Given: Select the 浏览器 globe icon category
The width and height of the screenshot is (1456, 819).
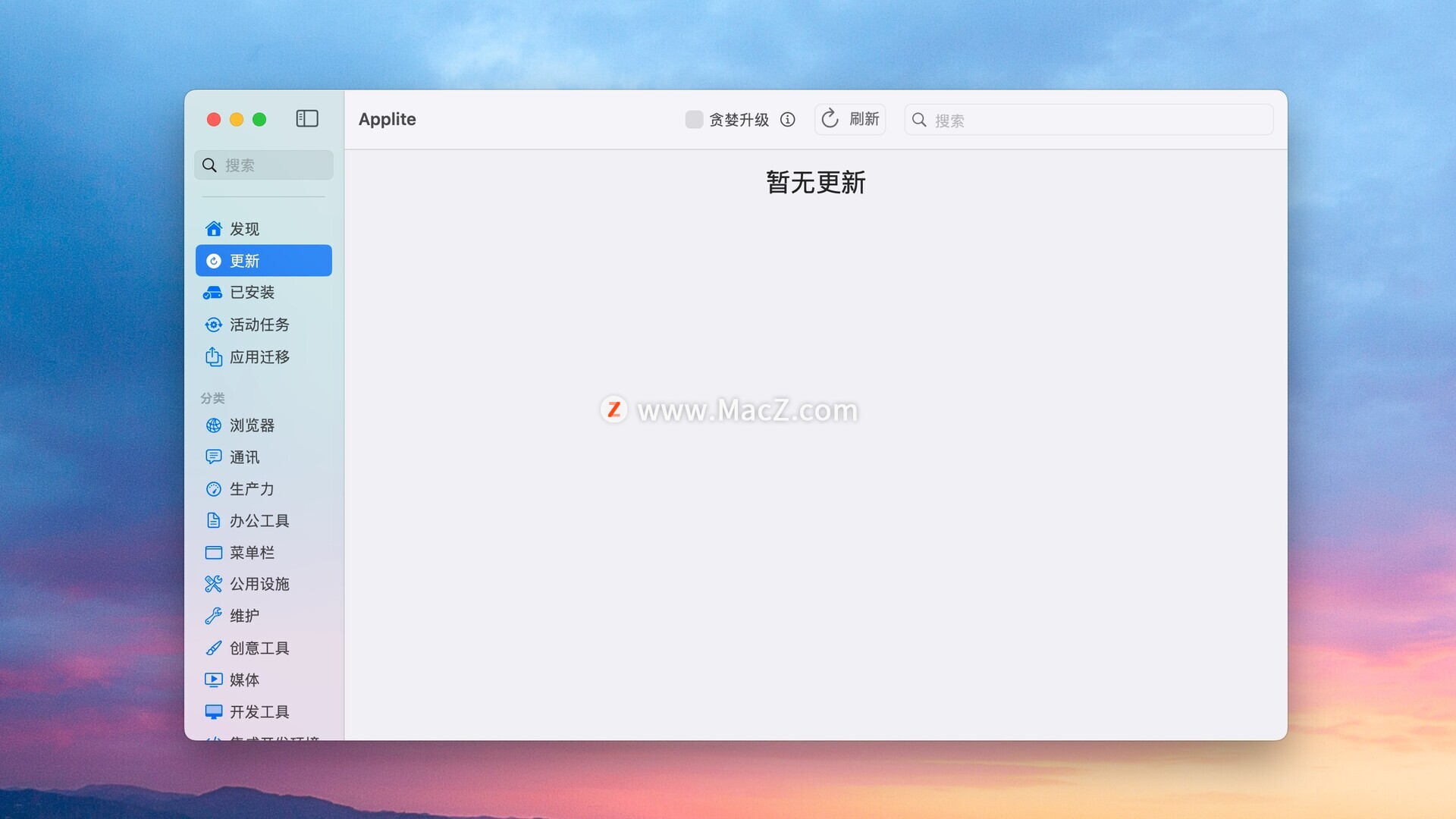Looking at the screenshot, I should 214,425.
